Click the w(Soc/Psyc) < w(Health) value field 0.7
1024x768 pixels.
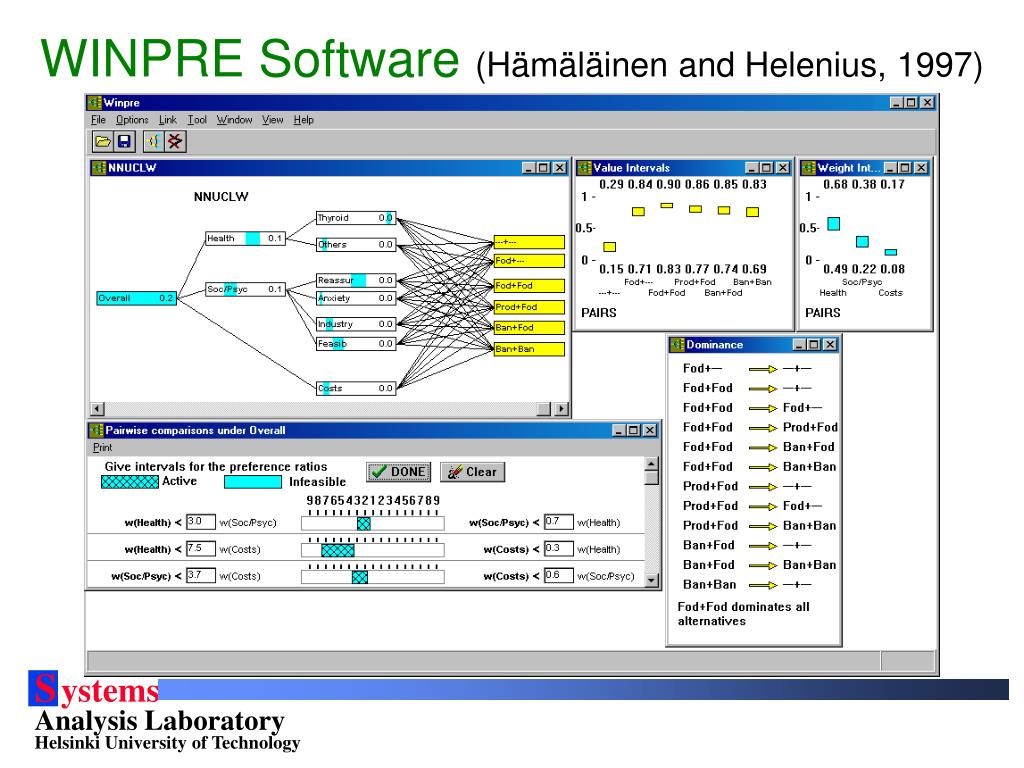click(x=558, y=522)
